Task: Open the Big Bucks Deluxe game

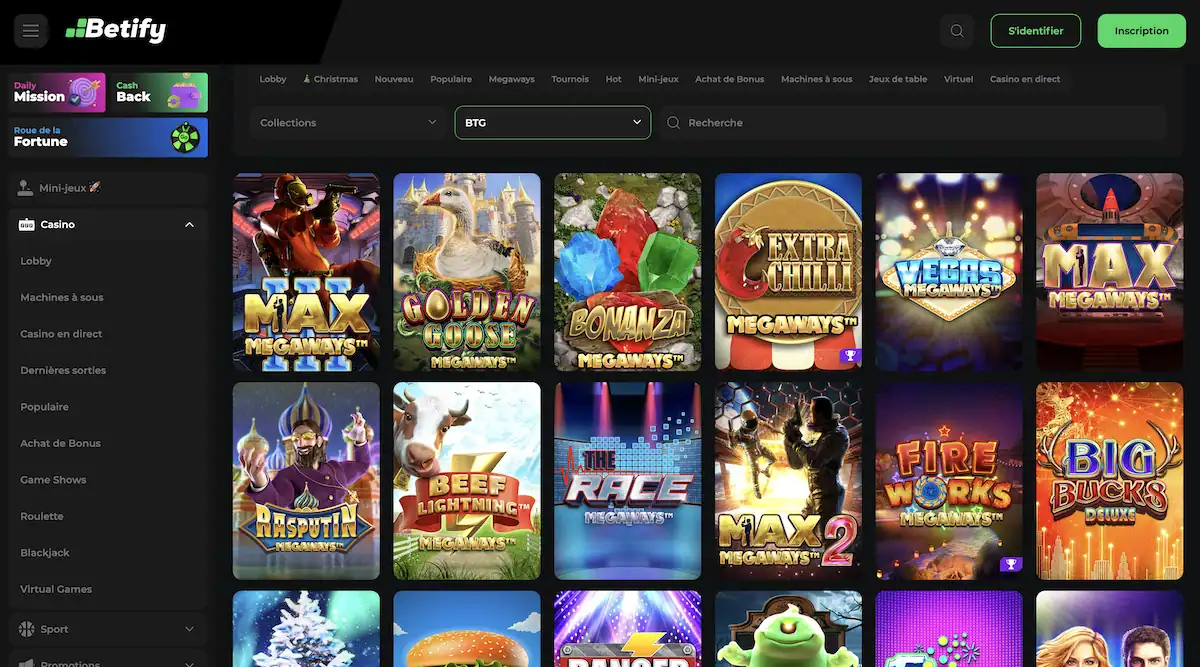Action: [x=1110, y=481]
